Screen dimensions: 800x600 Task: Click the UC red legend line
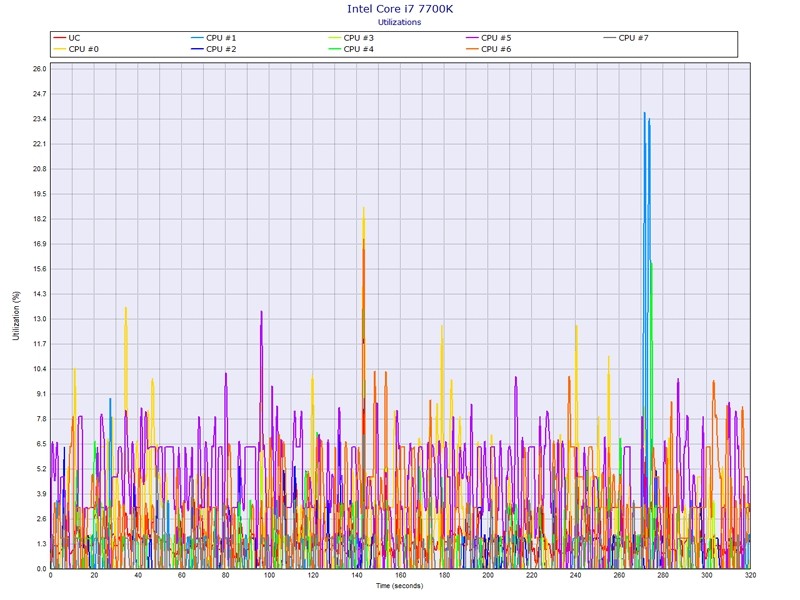59,38
